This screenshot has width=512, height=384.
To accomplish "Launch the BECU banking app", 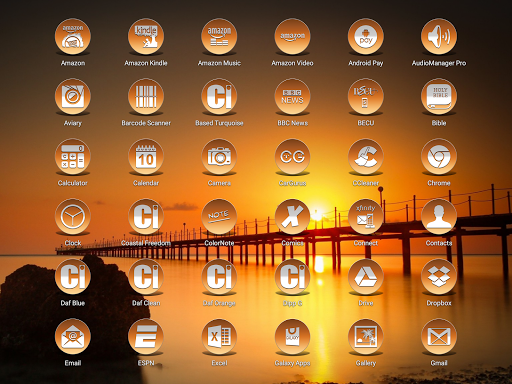I will pyautogui.click(x=366, y=97).
